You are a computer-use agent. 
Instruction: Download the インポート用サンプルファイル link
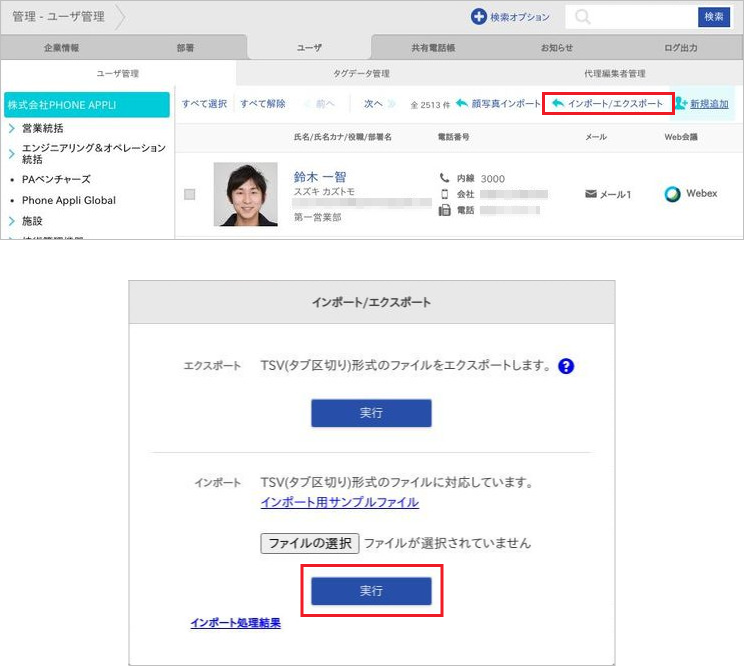339,502
